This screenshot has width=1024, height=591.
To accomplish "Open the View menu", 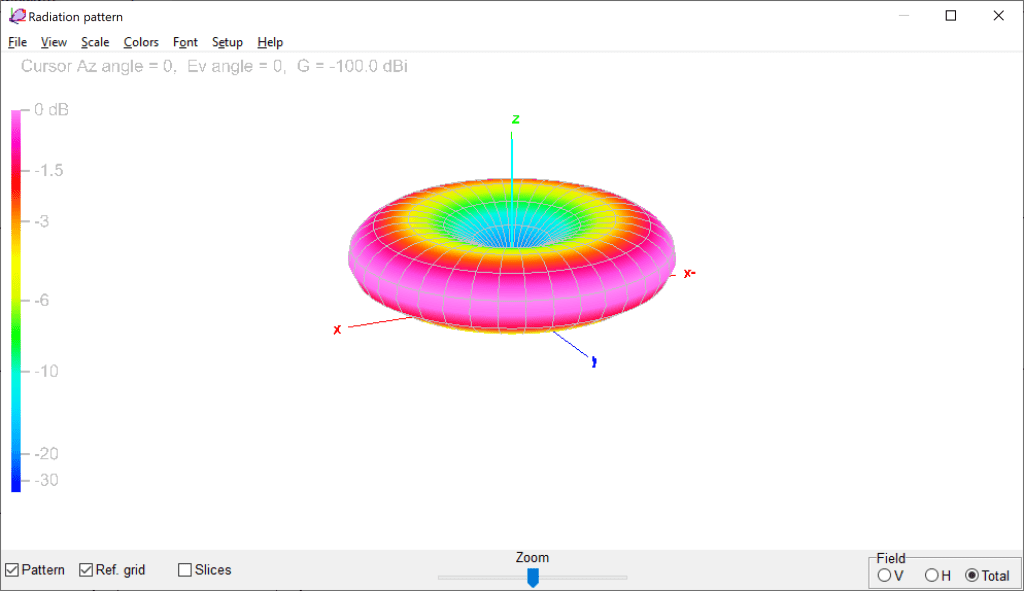I will pos(54,42).
